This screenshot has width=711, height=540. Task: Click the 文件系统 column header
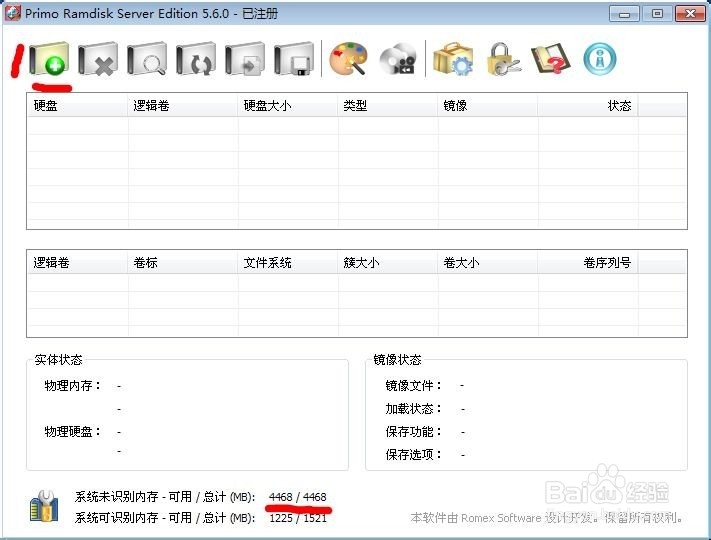(x=287, y=263)
